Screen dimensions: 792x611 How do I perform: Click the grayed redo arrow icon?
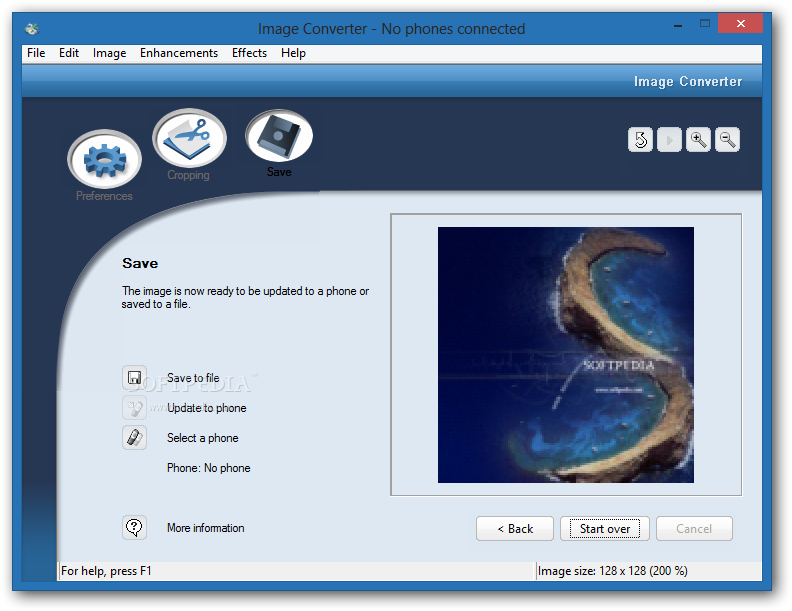tap(669, 140)
